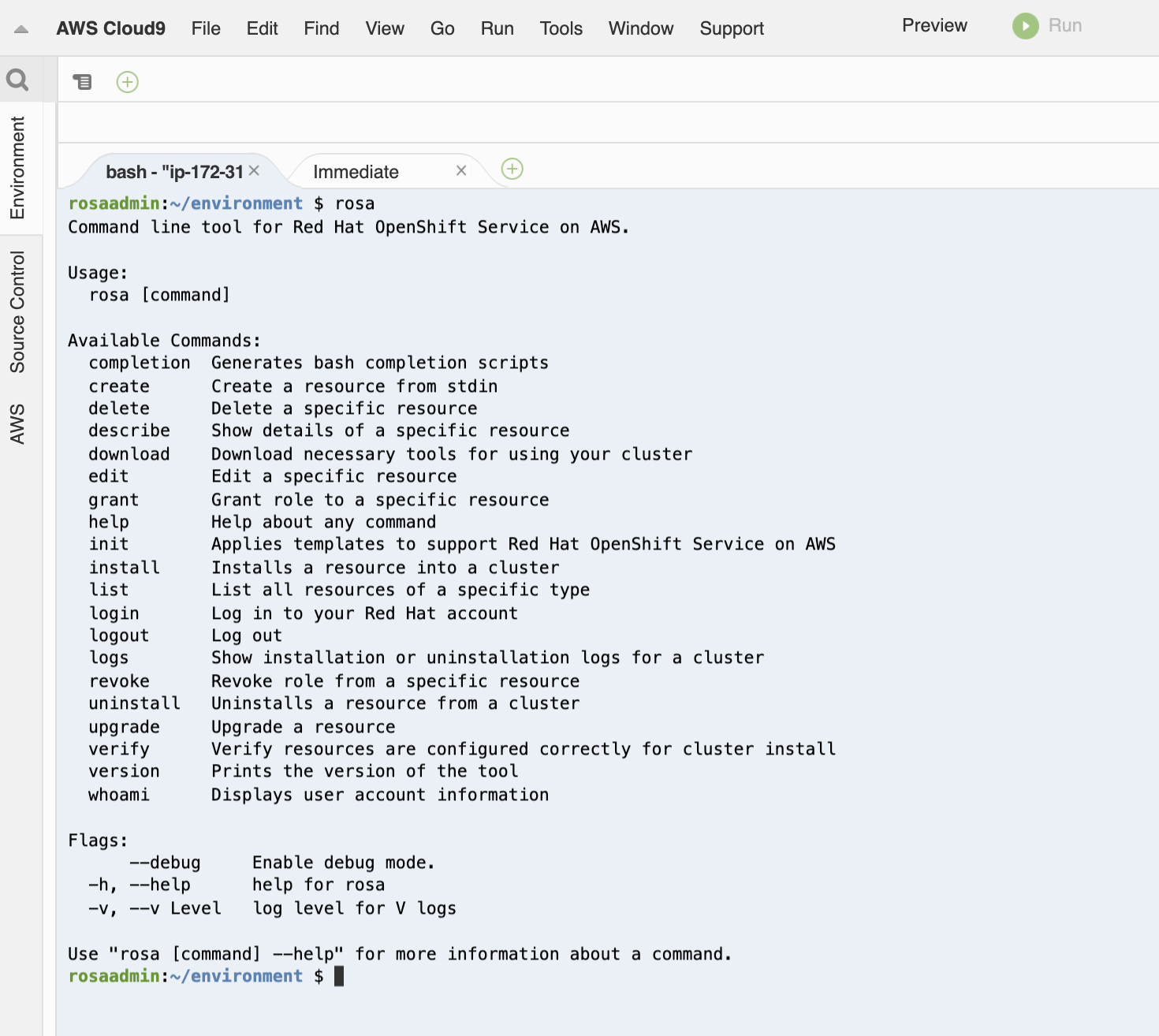Click 'Displays user account information' description
This screenshot has width=1159, height=1036.
pyautogui.click(x=380, y=795)
